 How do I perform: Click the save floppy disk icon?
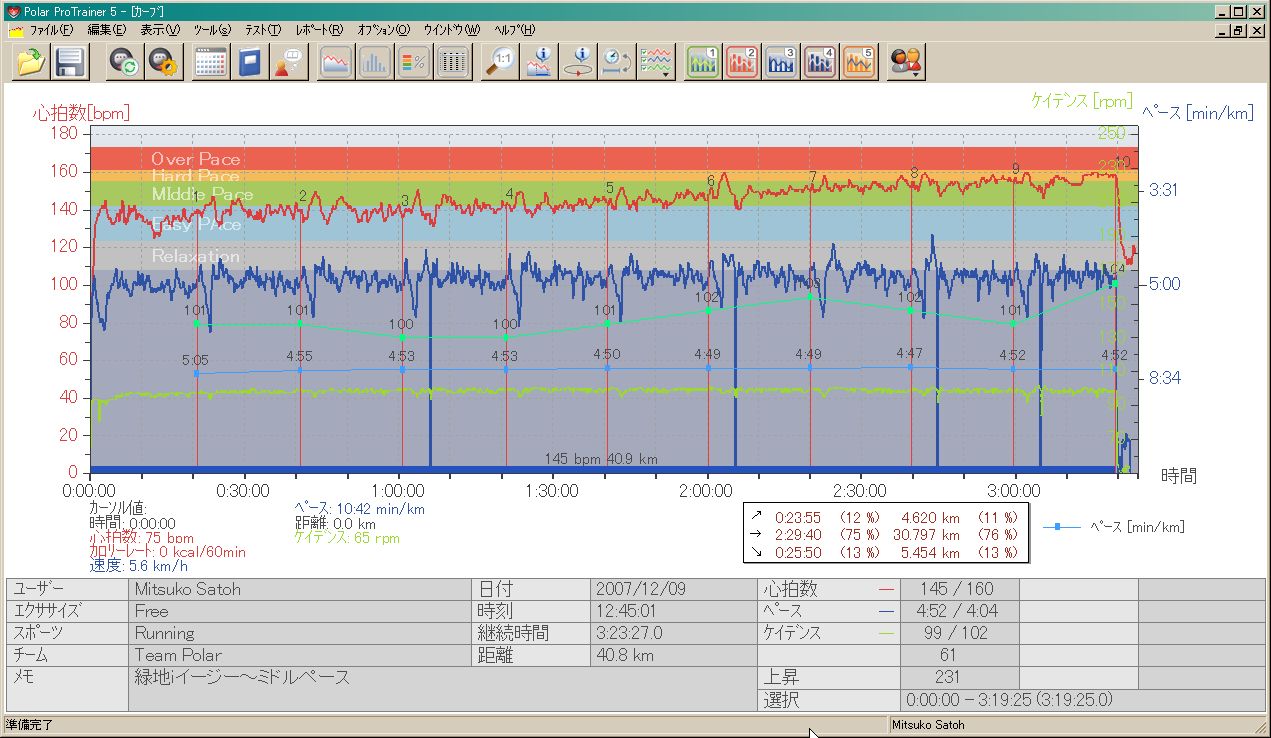tap(69, 63)
